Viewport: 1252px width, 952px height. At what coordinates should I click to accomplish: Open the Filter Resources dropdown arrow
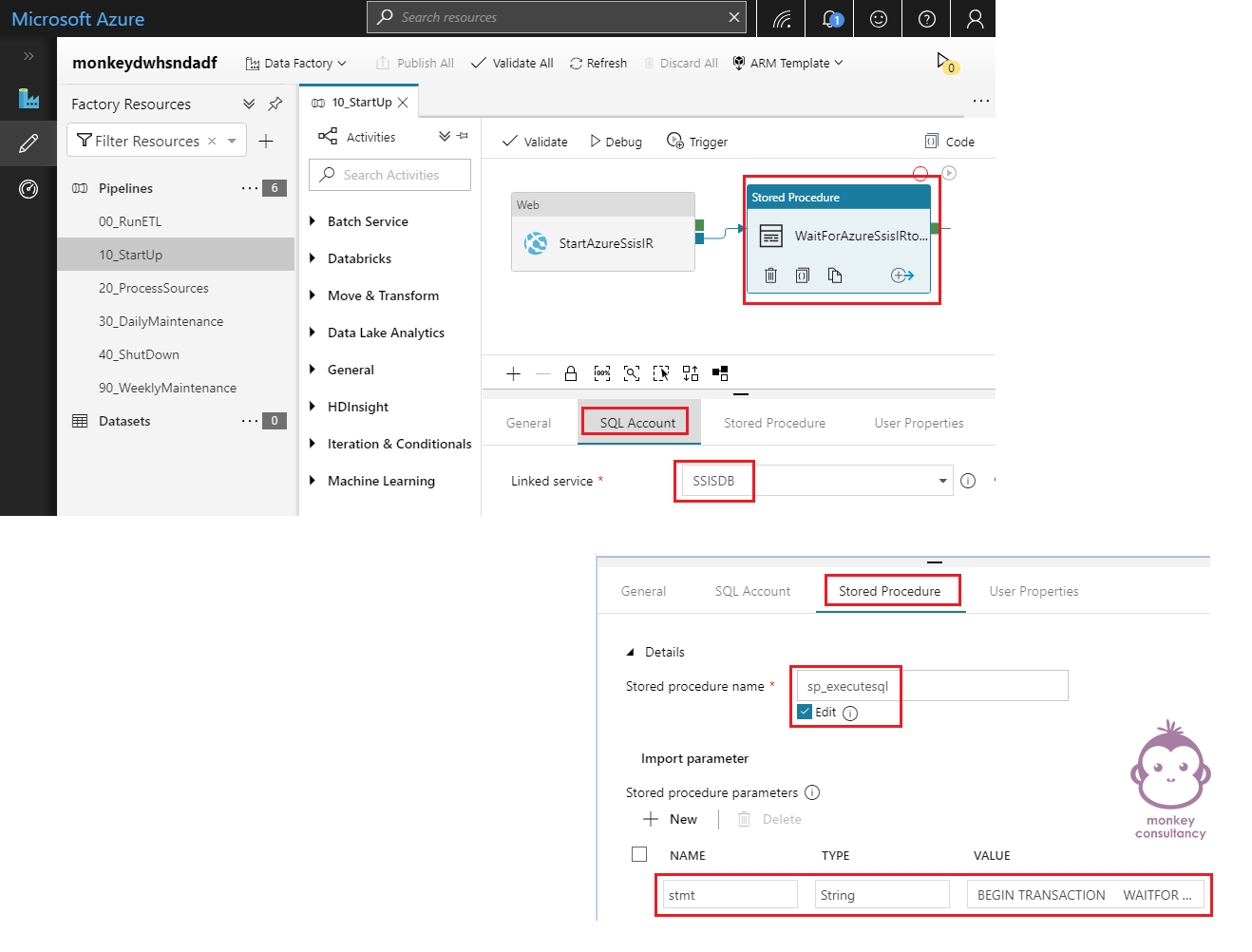[x=232, y=141]
